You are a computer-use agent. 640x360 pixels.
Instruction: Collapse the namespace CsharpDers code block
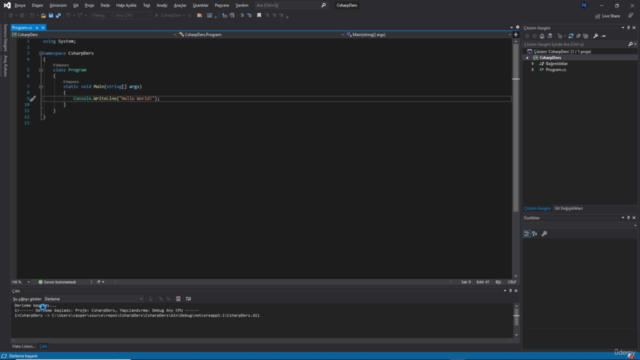click(41, 53)
